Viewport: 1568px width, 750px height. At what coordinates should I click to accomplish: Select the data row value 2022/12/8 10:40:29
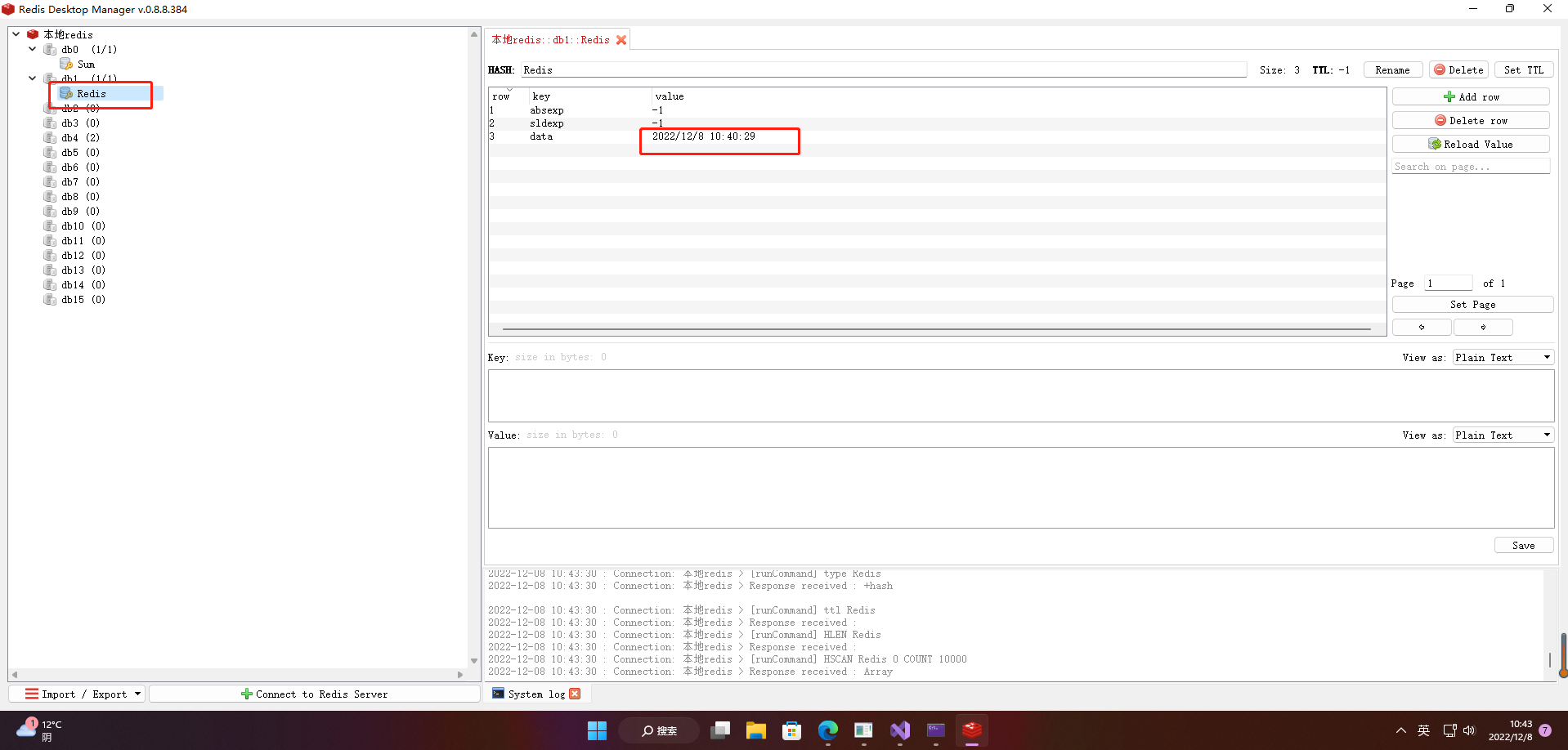tap(703, 136)
